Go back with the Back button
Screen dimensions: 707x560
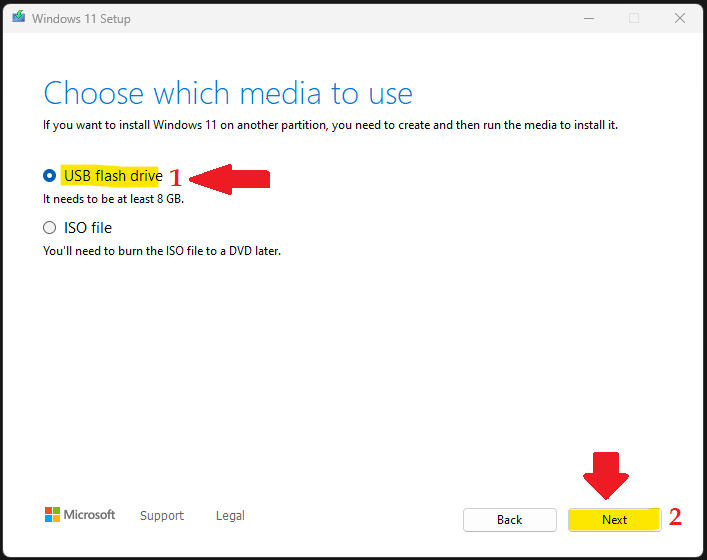pyautogui.click(x=510, y=520)
